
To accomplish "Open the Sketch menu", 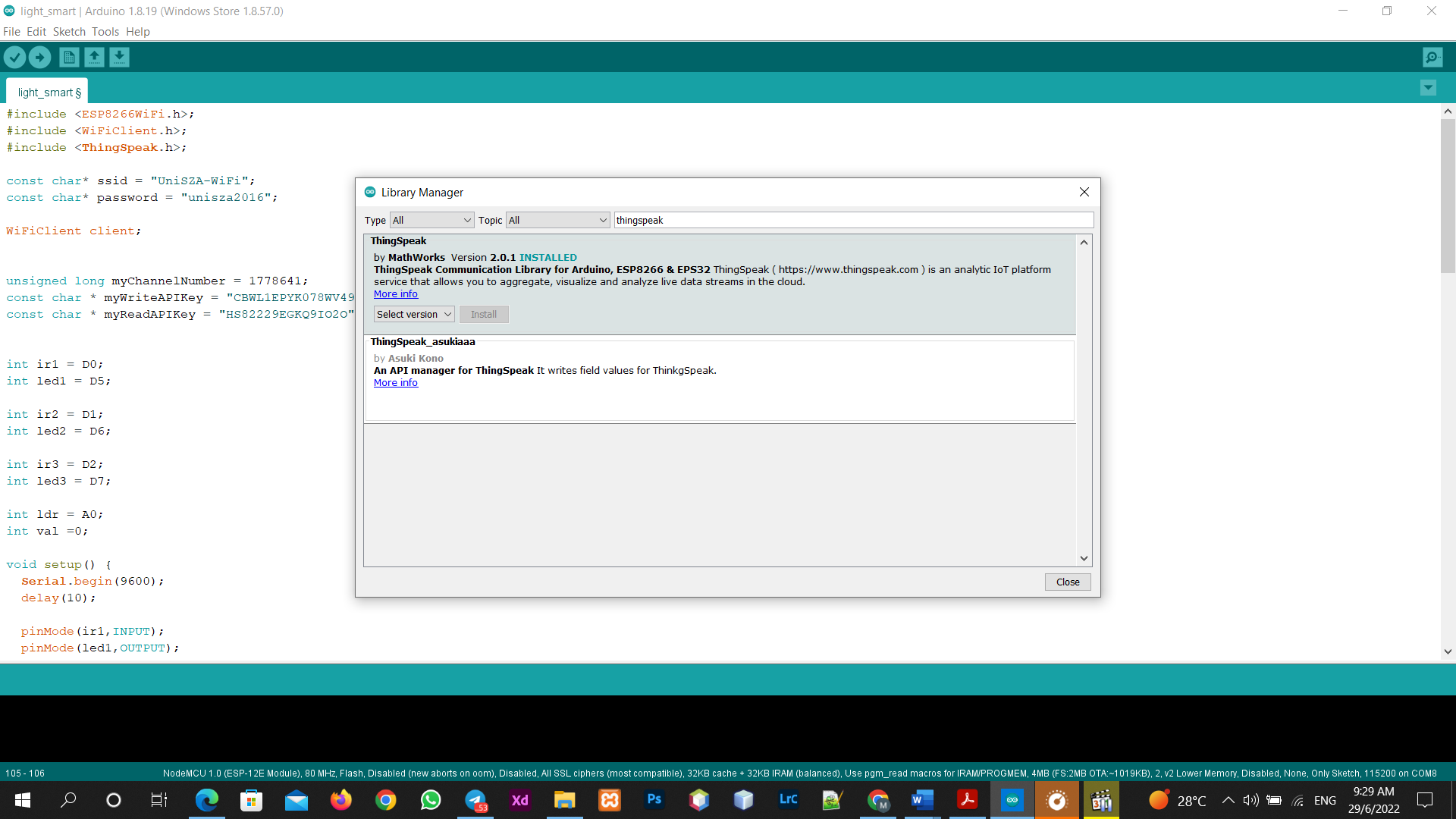I will tap(69, 32).
